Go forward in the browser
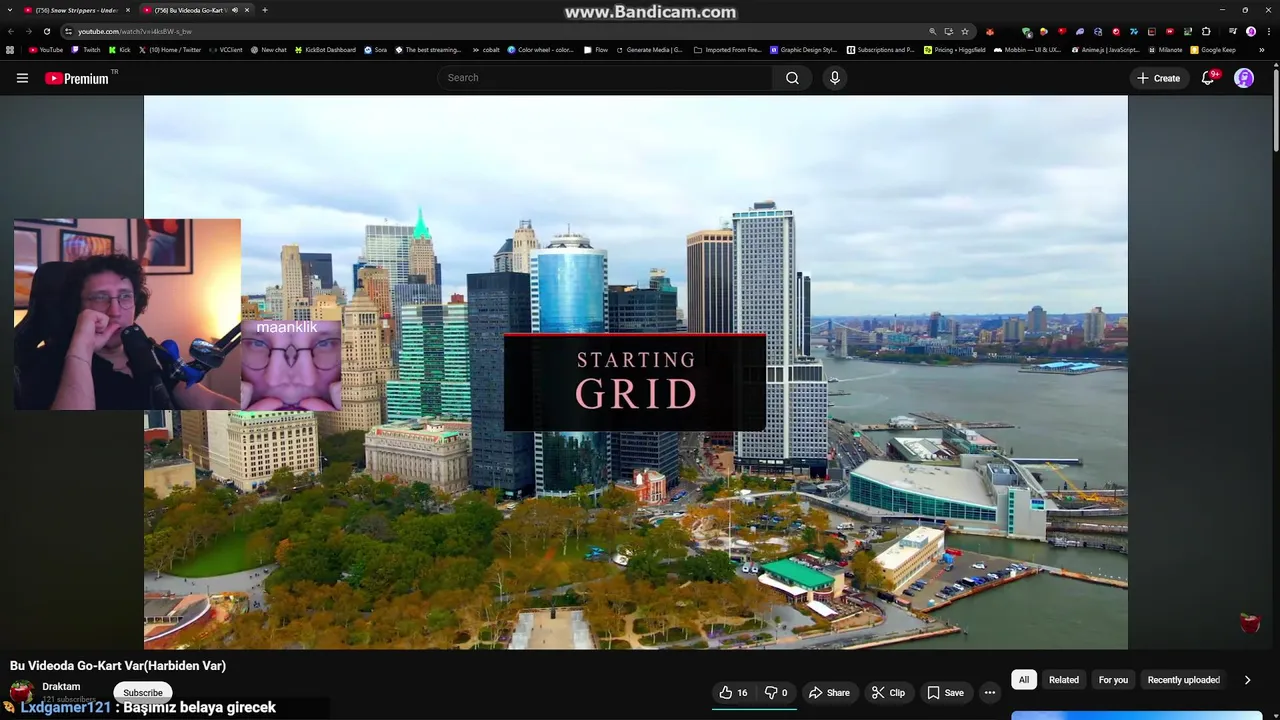Image resolution: width=1280 pixels, height=720 pixels. tap(29, 31)
